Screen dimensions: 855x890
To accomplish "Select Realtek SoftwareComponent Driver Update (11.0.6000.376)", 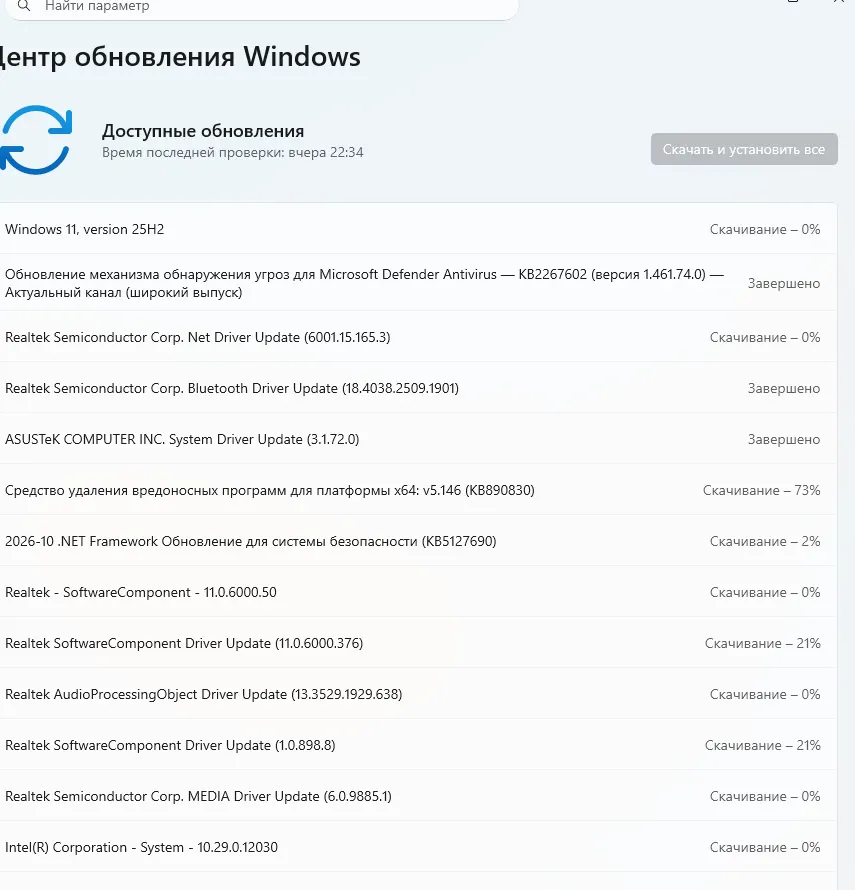I will pyautogui.click(x=418, y=644).
